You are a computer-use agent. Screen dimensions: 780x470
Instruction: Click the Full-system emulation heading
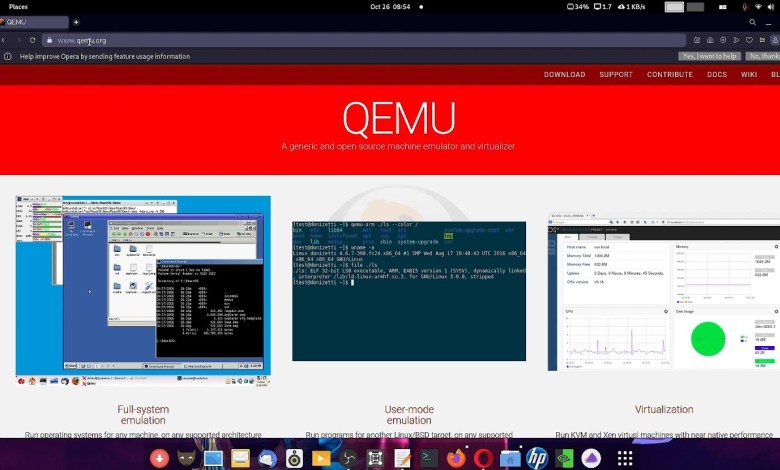click(x=143, y=415)
